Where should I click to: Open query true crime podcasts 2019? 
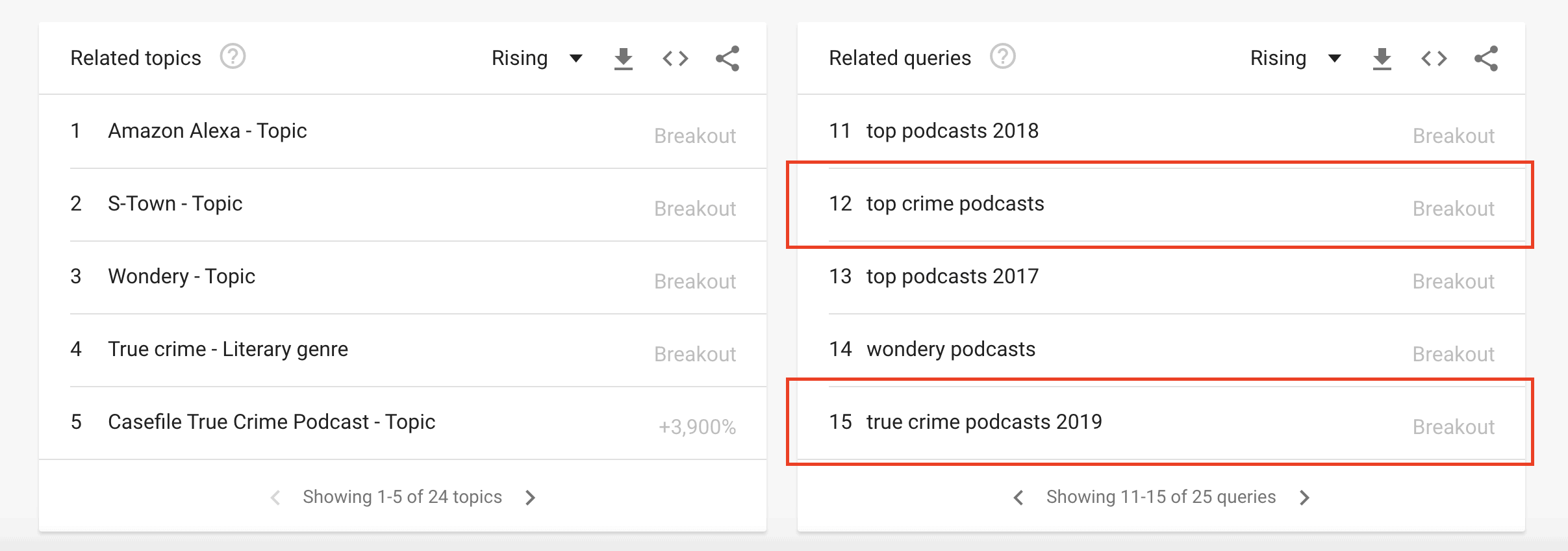[1161, 423]
